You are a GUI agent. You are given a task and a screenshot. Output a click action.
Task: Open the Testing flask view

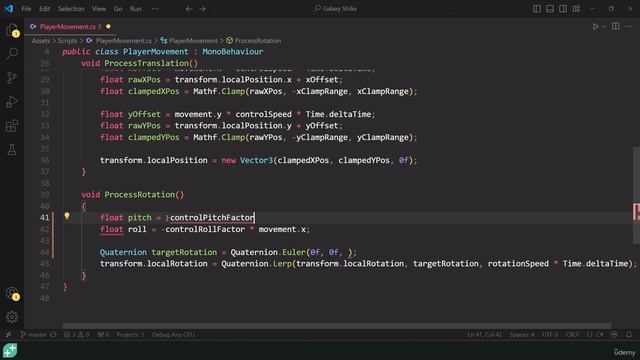click(x=12, y=150)
